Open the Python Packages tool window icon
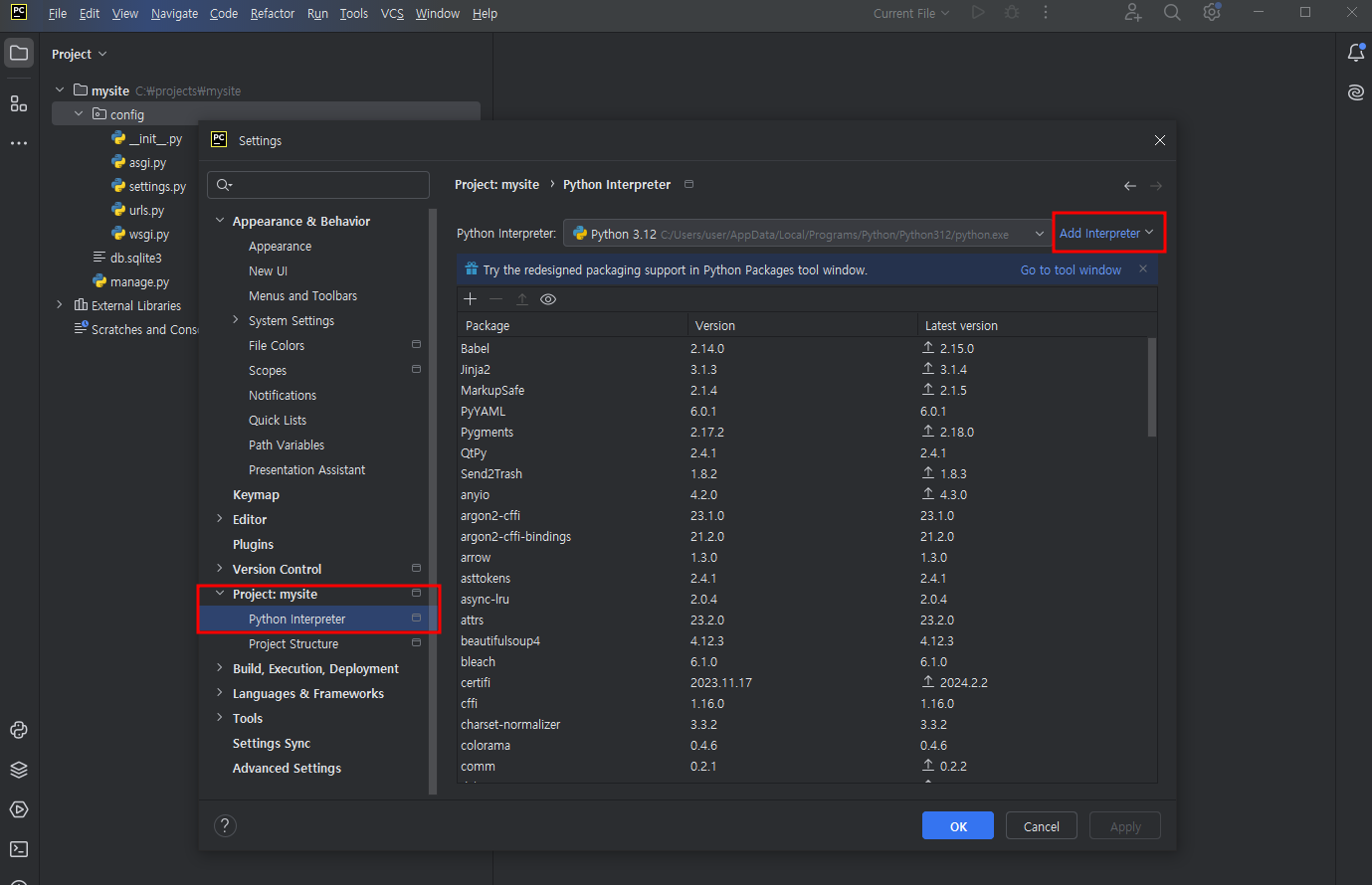 [x=19, y=730]
